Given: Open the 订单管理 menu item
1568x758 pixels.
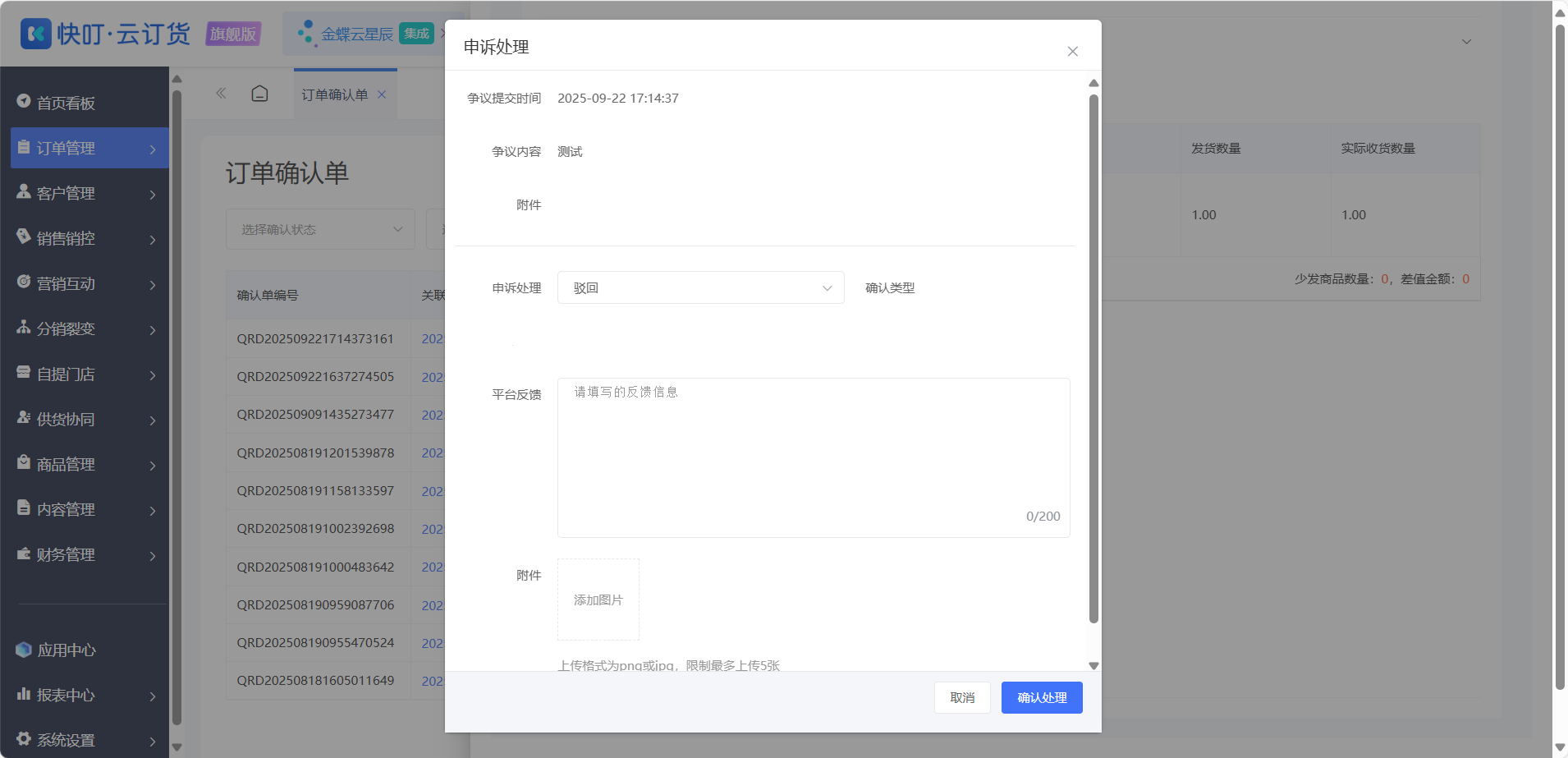Looking at the screenshot, I should click(89, 148).
